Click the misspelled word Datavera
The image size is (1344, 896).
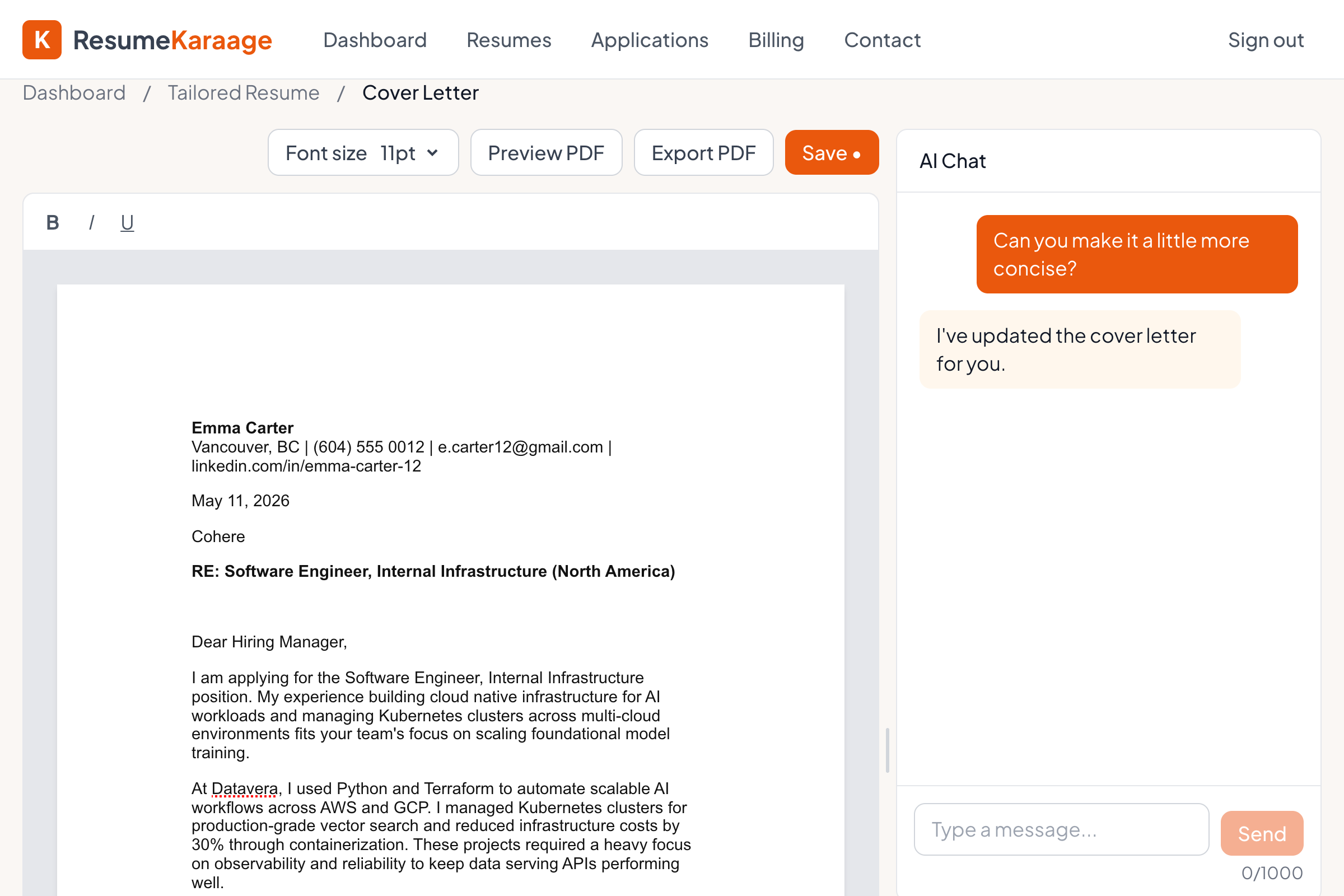pyautogui.click(x=245, y=788)
